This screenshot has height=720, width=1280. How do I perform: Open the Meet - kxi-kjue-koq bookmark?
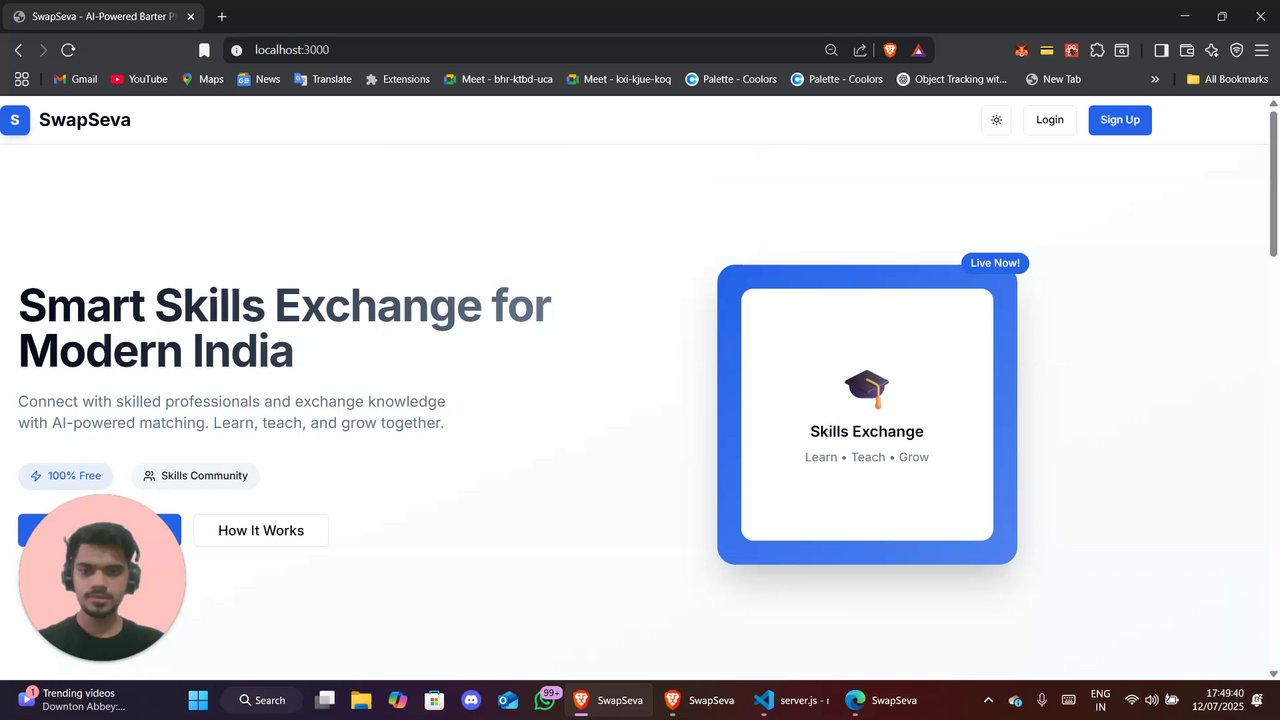(x=619, y=79)
